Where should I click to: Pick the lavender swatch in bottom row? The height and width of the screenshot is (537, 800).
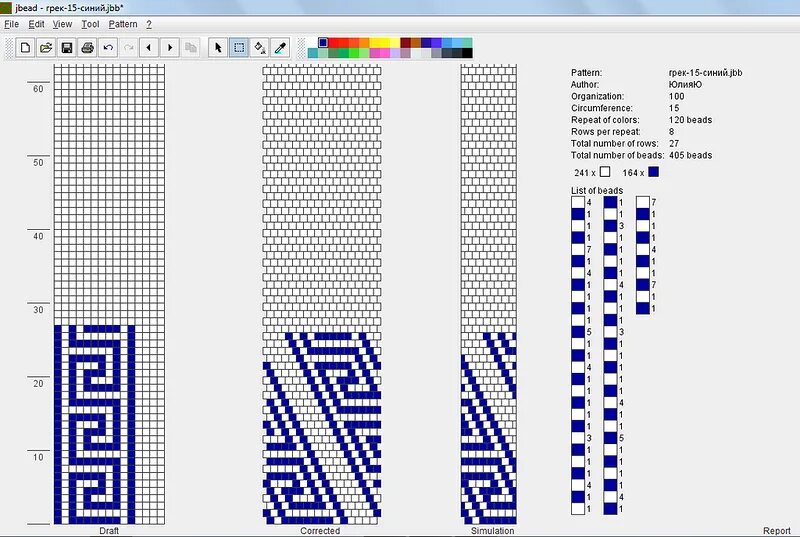395,53
